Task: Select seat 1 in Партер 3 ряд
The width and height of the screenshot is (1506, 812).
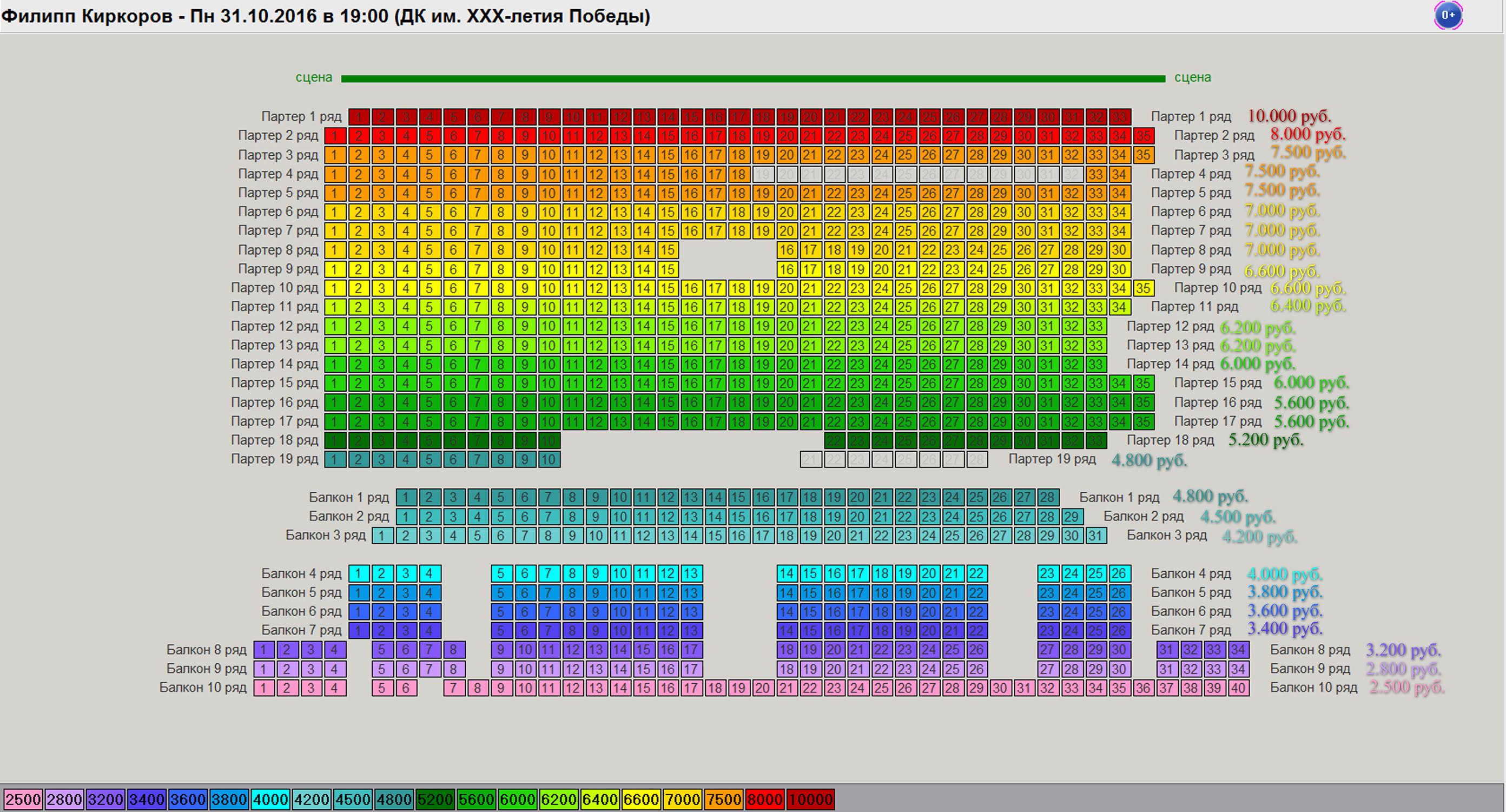Action: [x=334, y=155]
